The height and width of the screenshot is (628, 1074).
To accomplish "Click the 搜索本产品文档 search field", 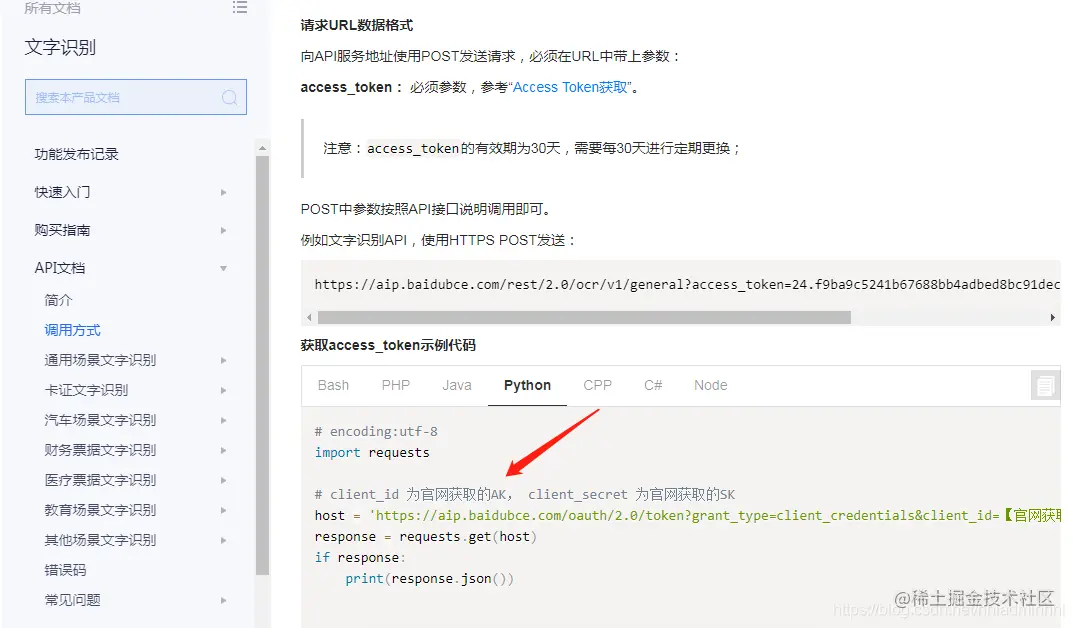I will pyautogui.click(x=136, y=97).
